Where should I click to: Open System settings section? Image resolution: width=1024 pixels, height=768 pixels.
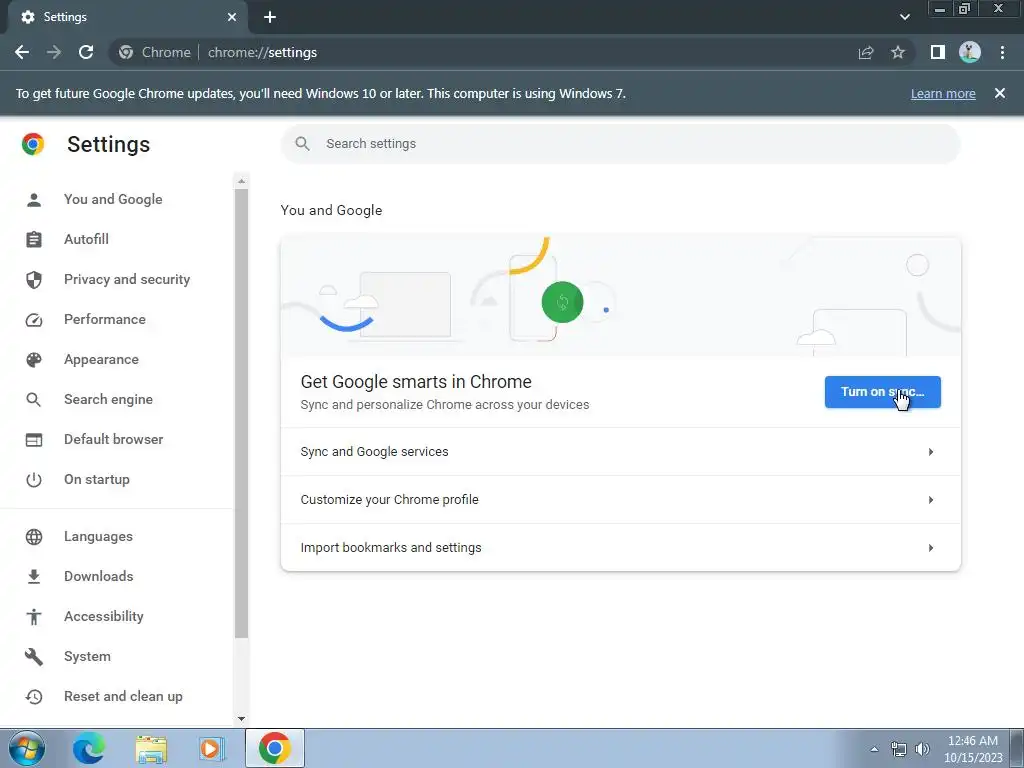(x=87, y=656)
